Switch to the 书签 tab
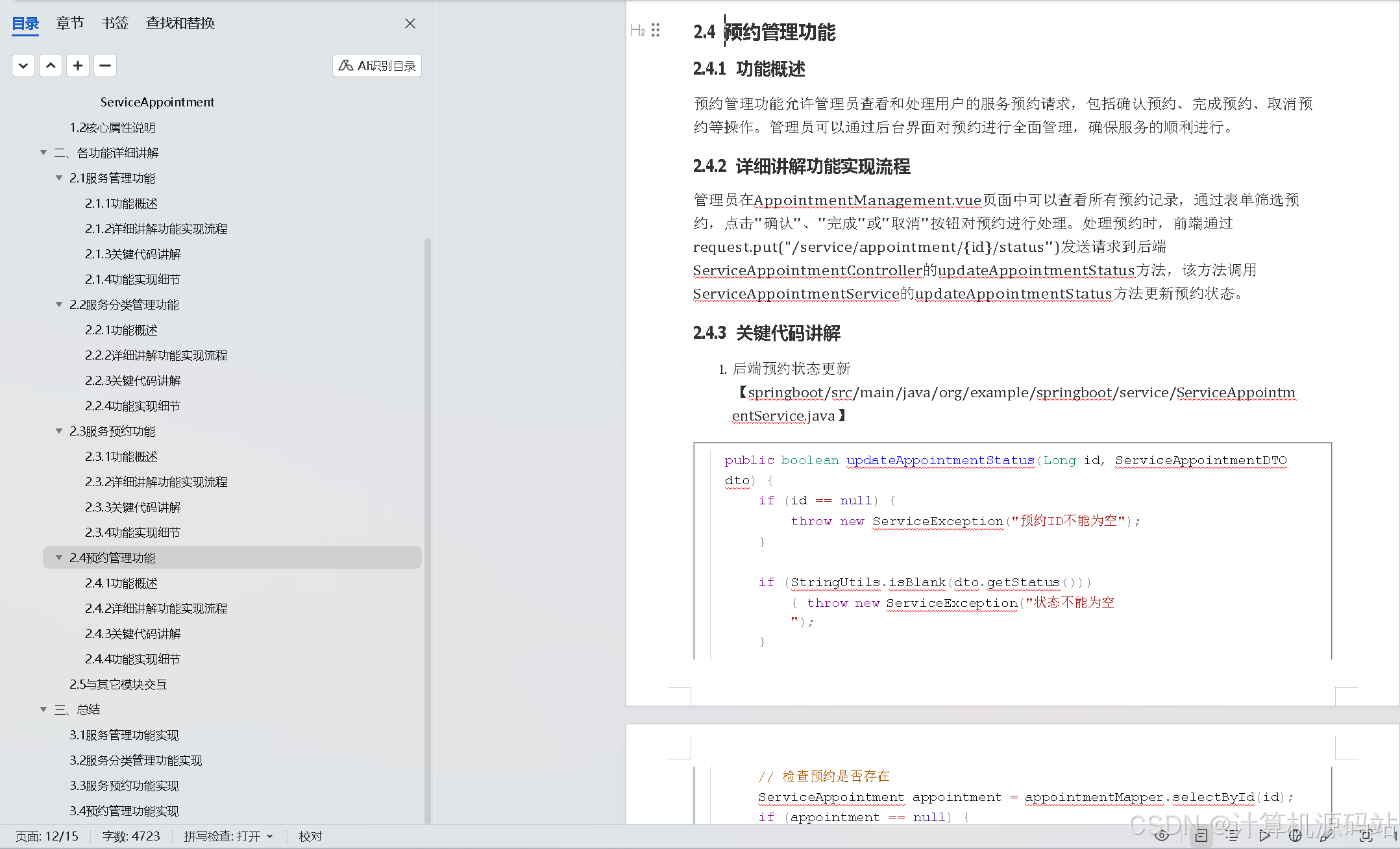1400x849 pixels. pyautogui.click(x=115, y=23)
